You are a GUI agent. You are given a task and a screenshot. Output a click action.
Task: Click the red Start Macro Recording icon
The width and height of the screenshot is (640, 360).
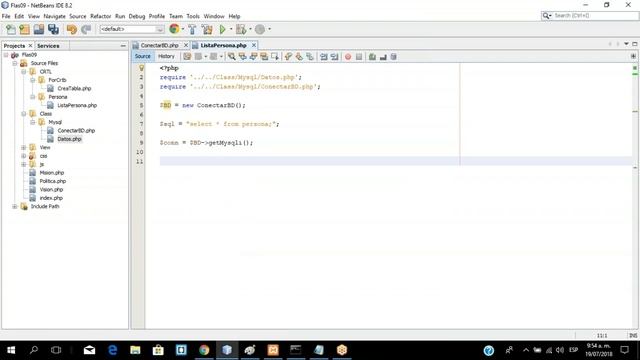348,57
